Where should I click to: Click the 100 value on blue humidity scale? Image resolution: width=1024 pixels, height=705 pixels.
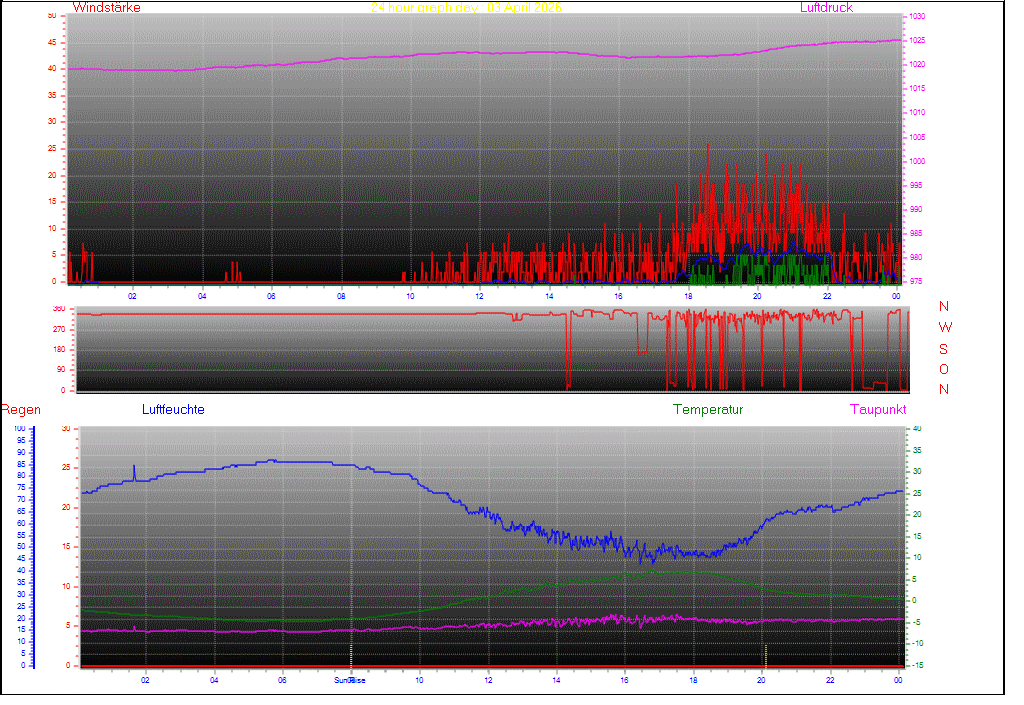click(x=19, y=429)
